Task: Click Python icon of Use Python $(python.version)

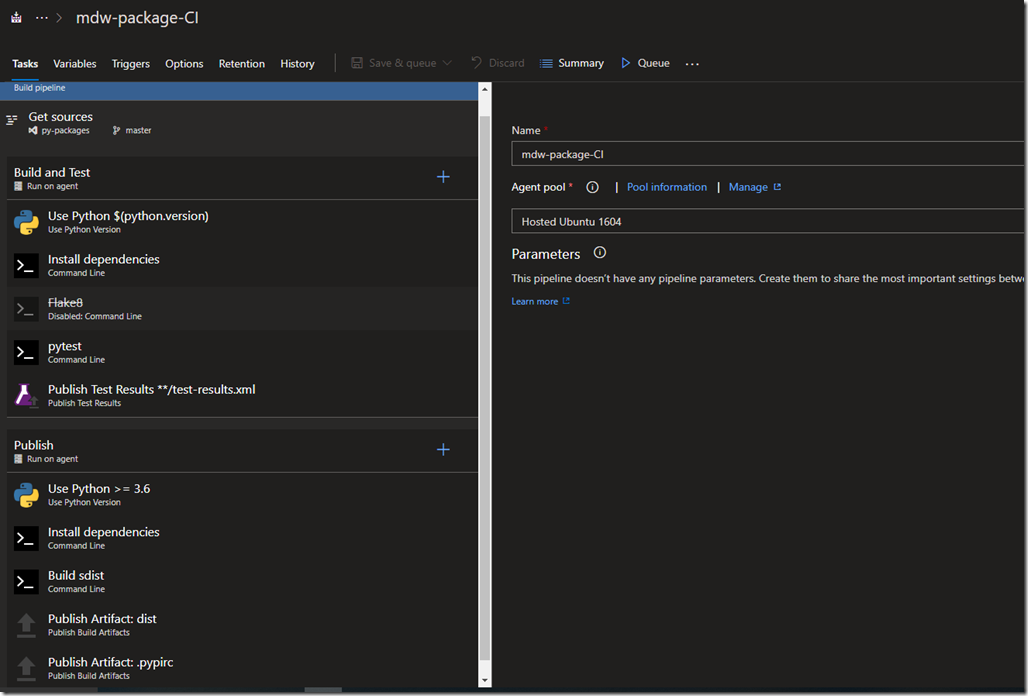Action: (x=26, y=222)
